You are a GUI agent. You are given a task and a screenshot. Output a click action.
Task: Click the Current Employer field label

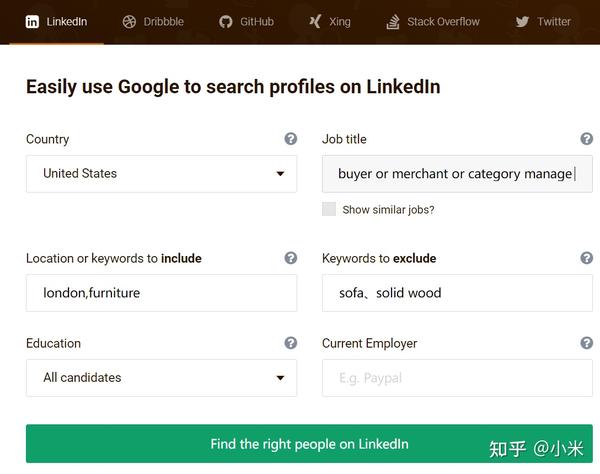(x=370, y=344)
